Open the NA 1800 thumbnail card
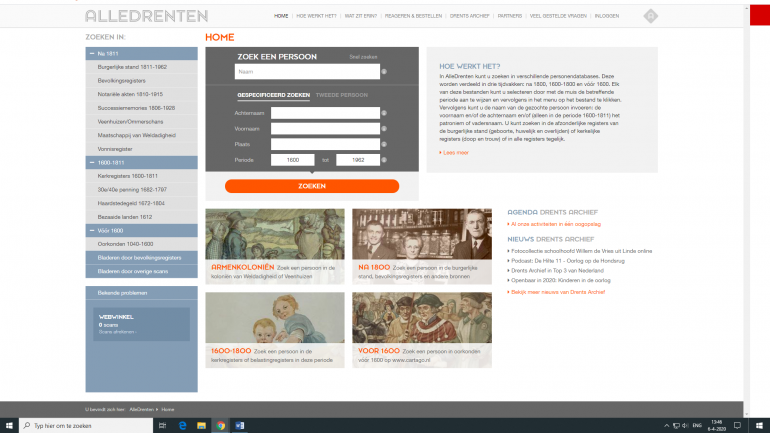The image size is (770, 433). 422,246
